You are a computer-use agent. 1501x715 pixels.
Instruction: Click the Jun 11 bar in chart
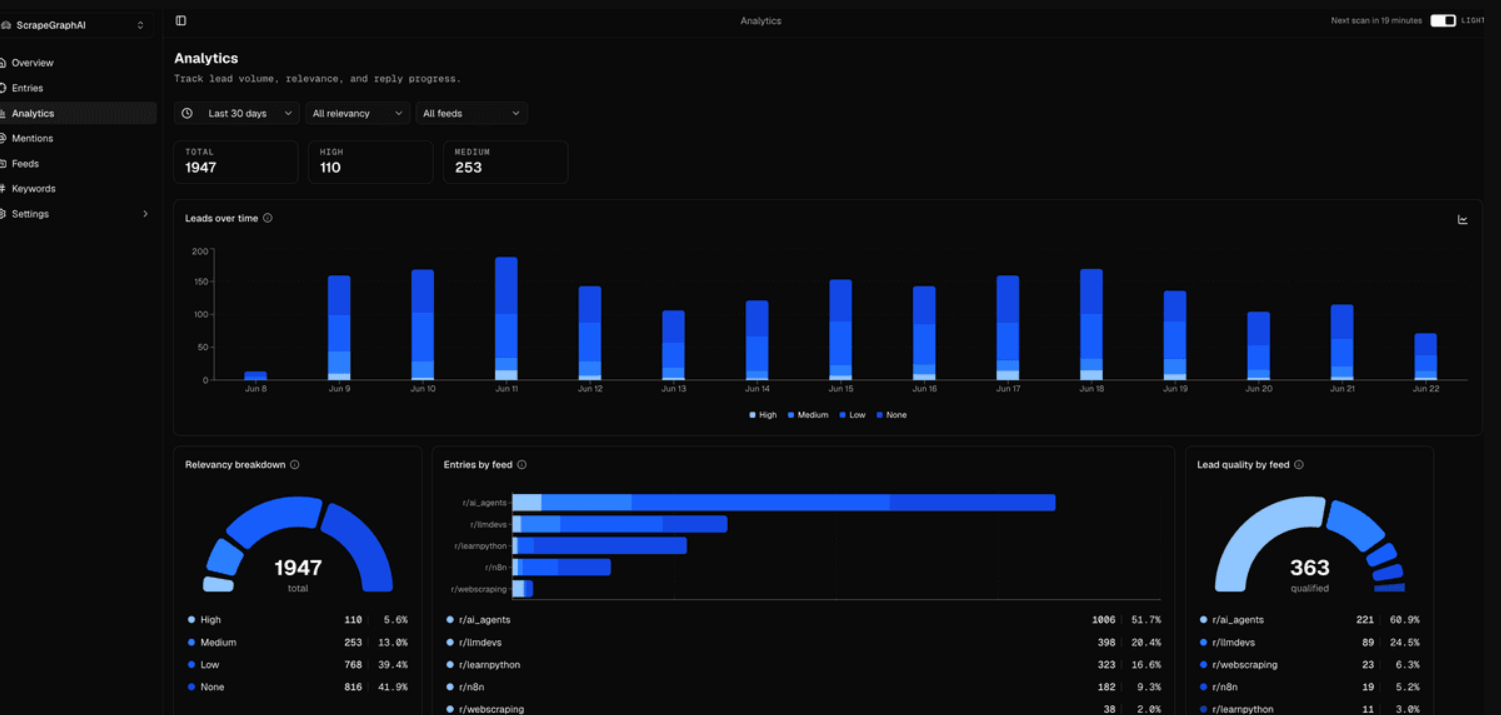pyautogui.click(x=506, y=319)
